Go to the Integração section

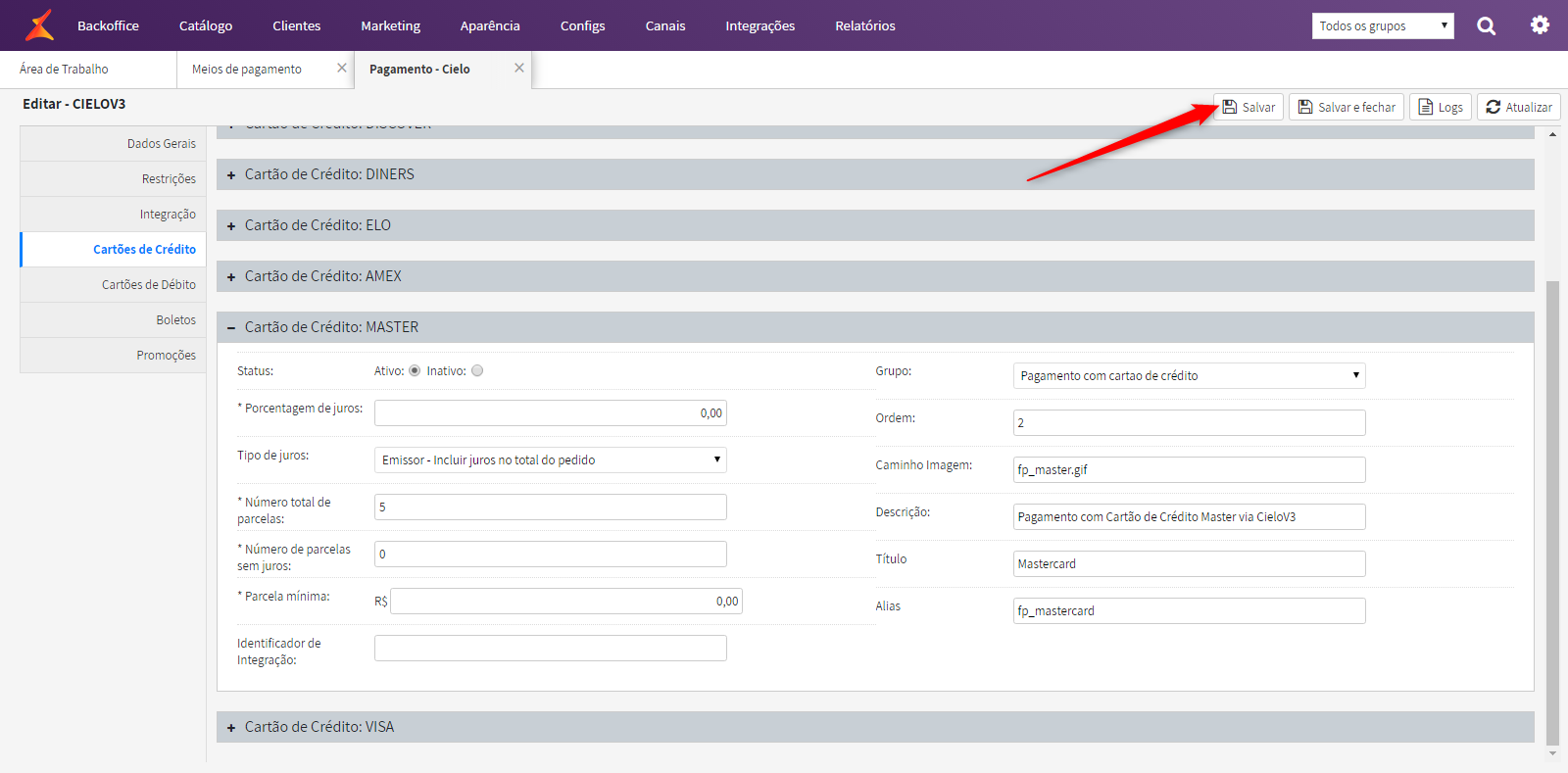(113, 214)
